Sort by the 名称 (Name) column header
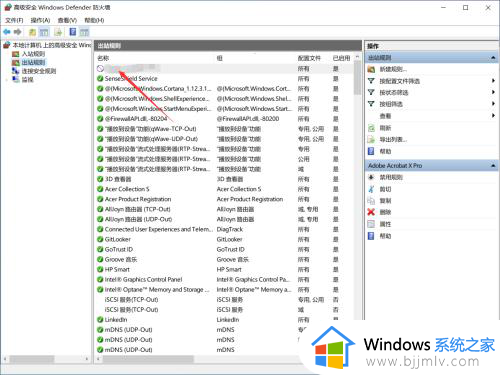The image size is (500, 375). (x=103, y=58)
